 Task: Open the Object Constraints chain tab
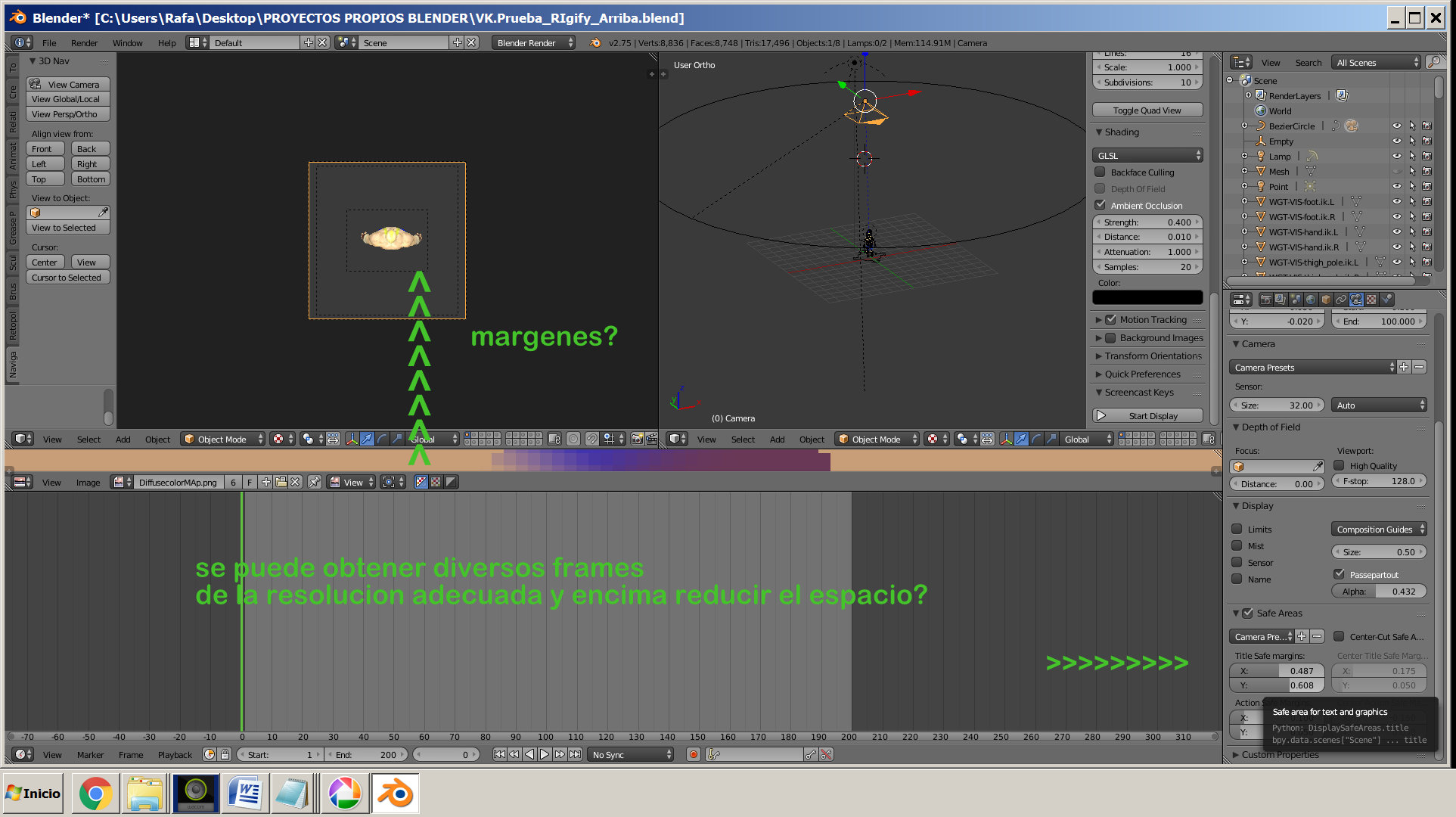click(x=1341, y=300)
